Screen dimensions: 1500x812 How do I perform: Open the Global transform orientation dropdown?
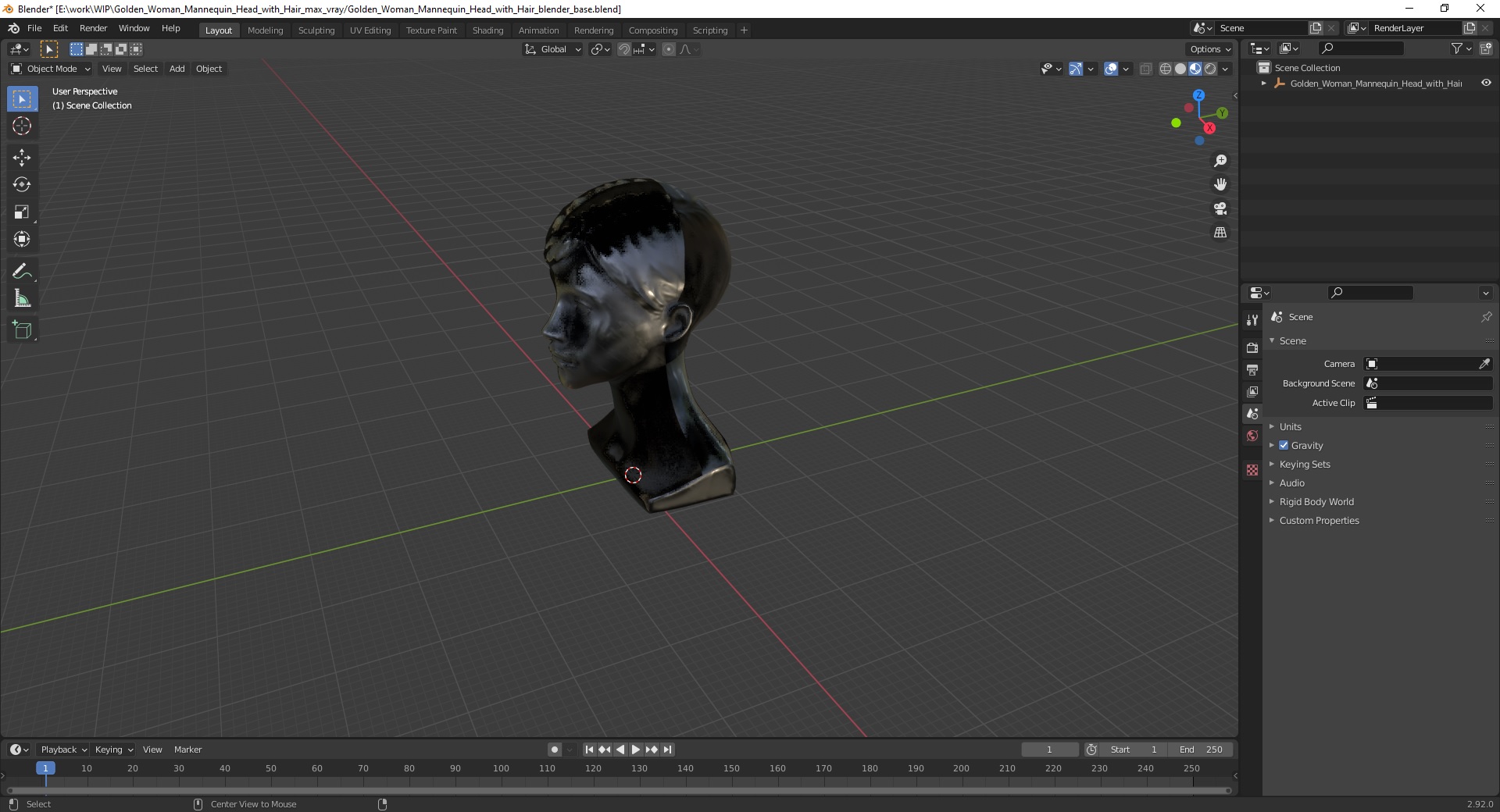coord(553,49)
